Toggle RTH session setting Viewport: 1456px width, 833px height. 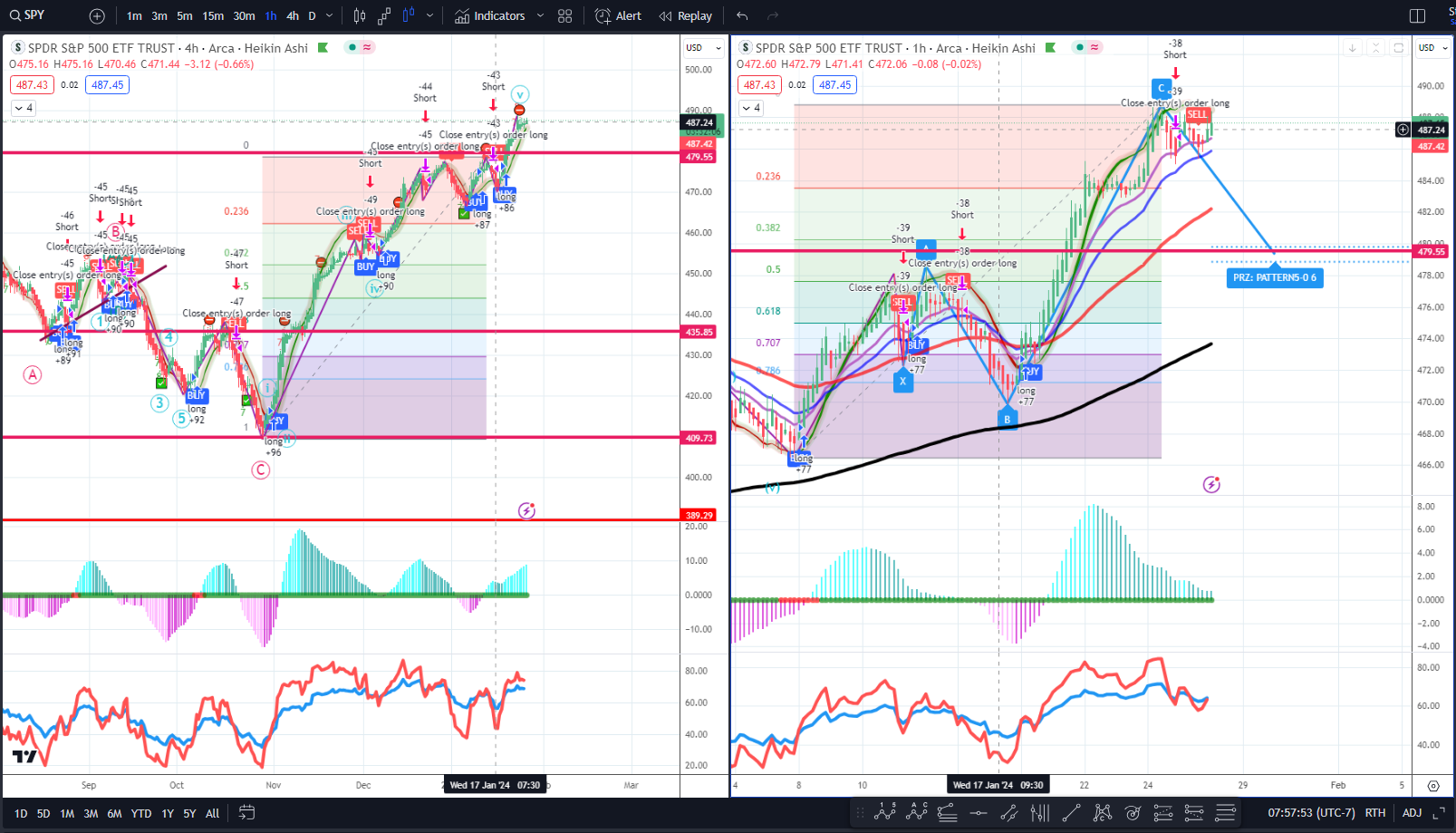click(1375, 813)
